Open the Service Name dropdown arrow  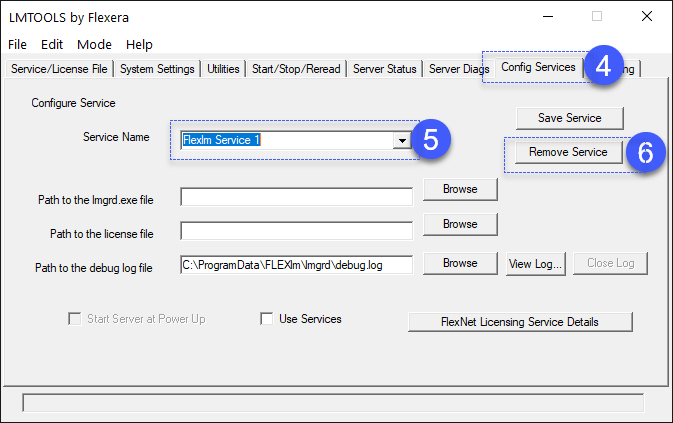pos(402,140)
